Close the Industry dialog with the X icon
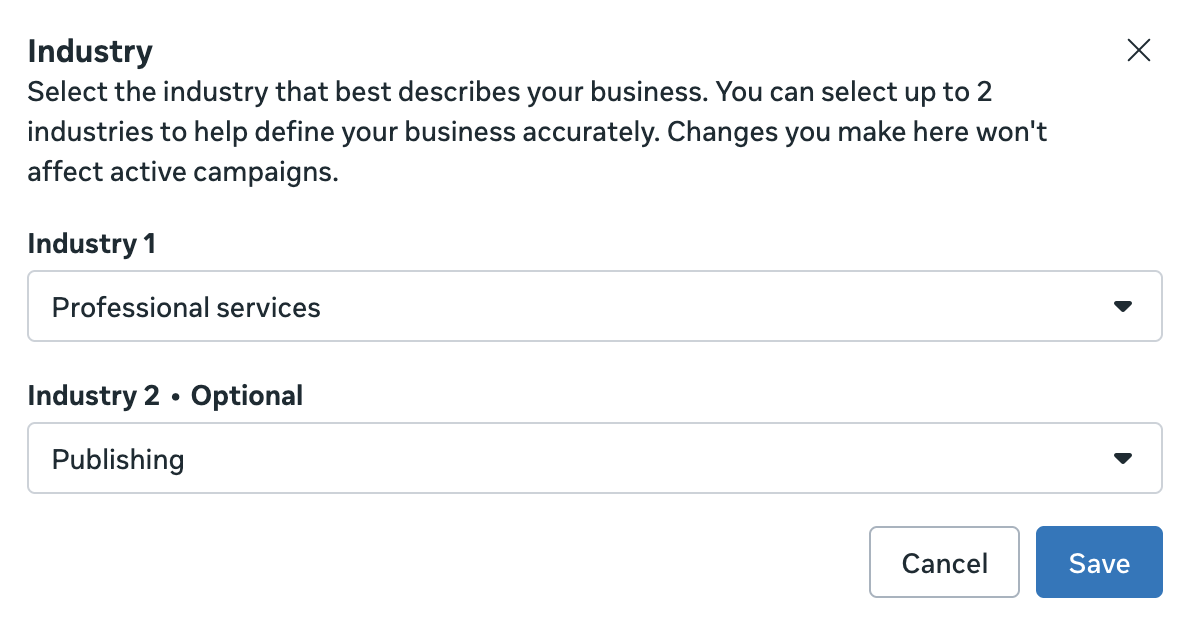1186x642 pixels. (x=1138, y=51)
